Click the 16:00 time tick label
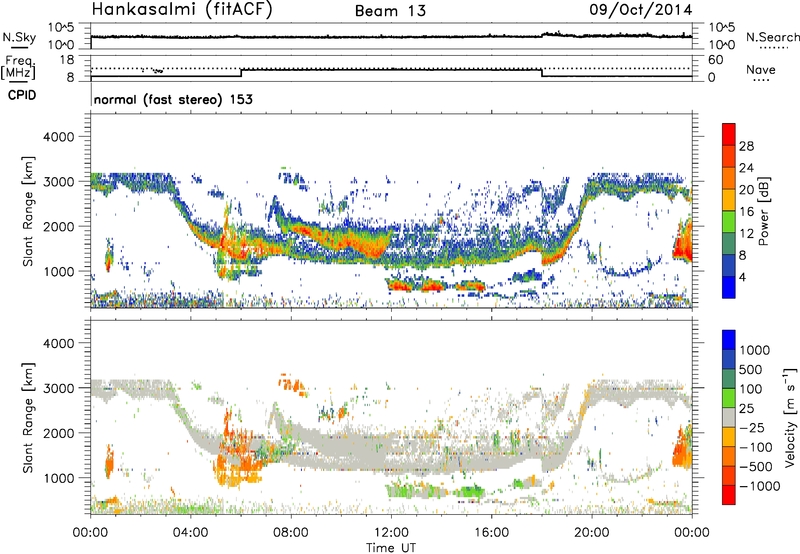800x554 pixels. (491, 533)
